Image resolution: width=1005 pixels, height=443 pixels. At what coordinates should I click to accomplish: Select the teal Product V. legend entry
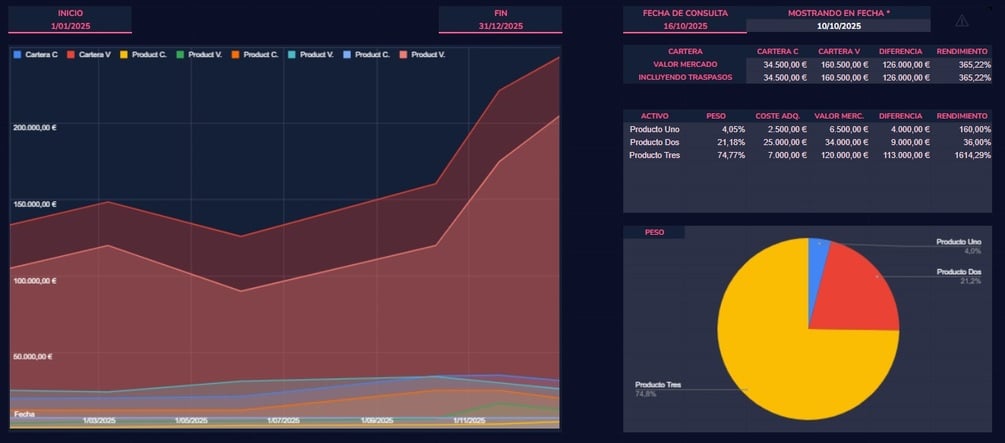coord(311,54)
